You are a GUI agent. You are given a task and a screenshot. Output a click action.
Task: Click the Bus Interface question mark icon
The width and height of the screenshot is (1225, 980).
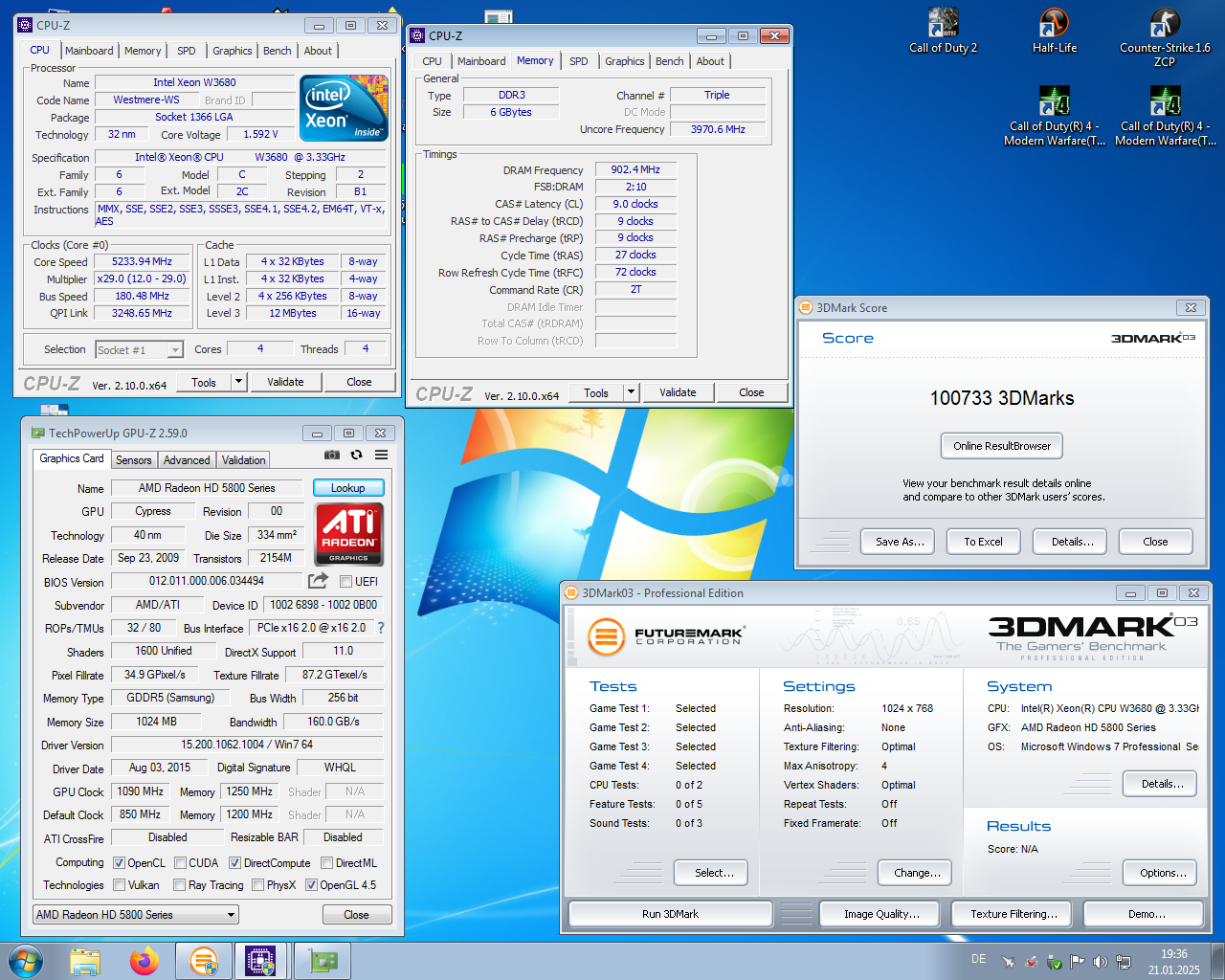[x=381, y=628]
